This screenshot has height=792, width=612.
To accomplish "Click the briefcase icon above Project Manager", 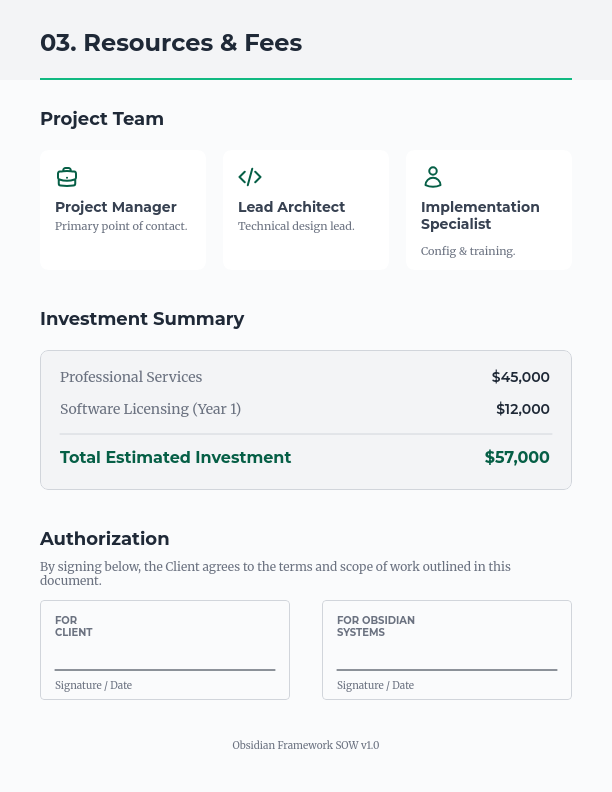I will pos(67,177).
